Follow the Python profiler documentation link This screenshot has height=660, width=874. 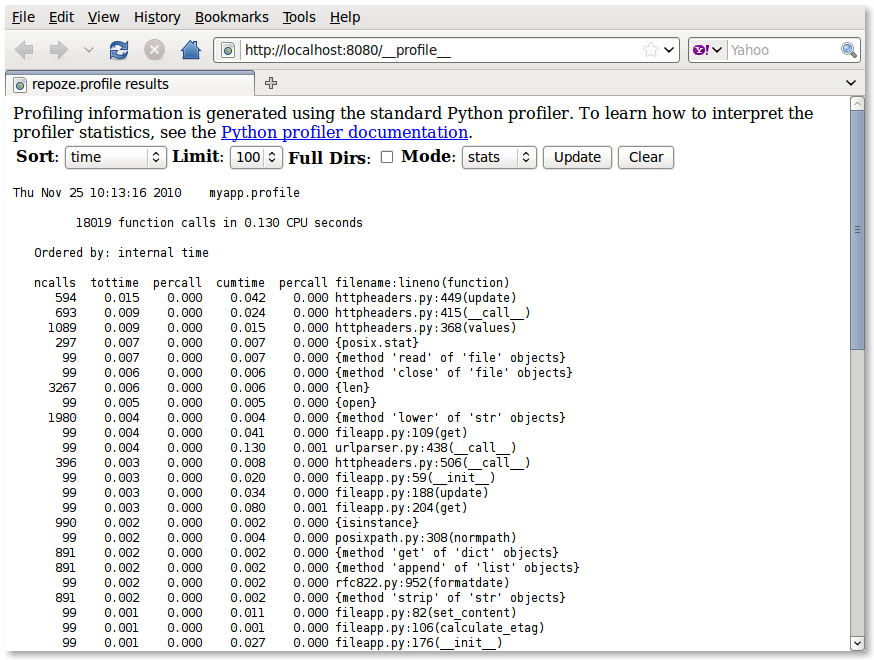pos(344,133)
